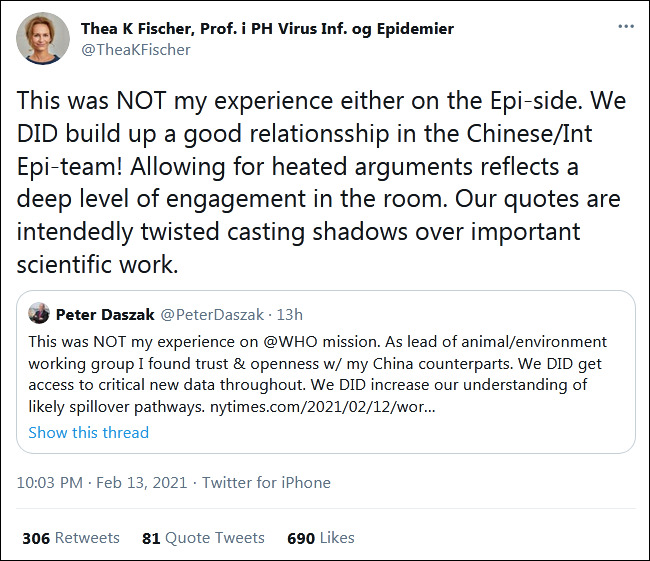The image size is (650, 561).
Task: View the 306 Retweets list
Action: click(x=70, y=537)
